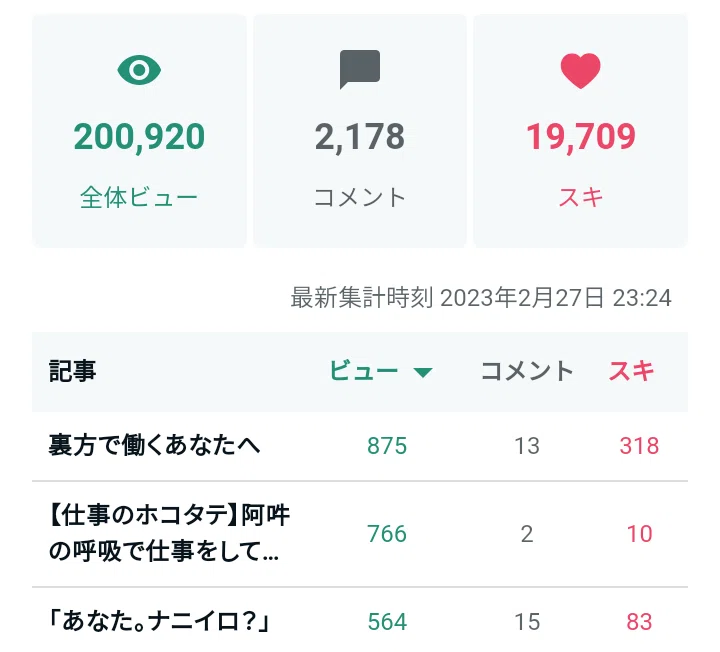Viewport: 720px width, 652px height.
Task: Click the ビュー sort arrow triangle
Action: point(422,372)
